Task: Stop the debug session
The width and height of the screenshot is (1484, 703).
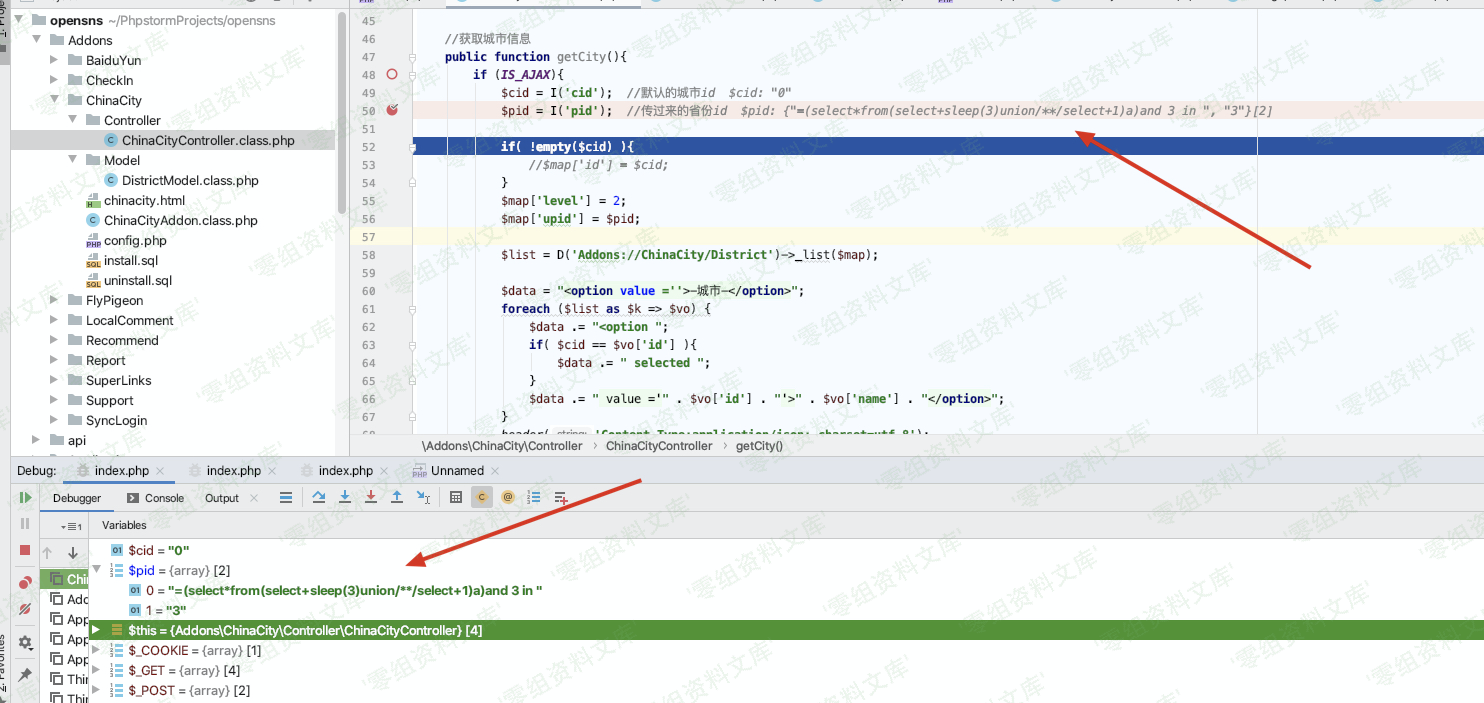Action: click(25, 550)
